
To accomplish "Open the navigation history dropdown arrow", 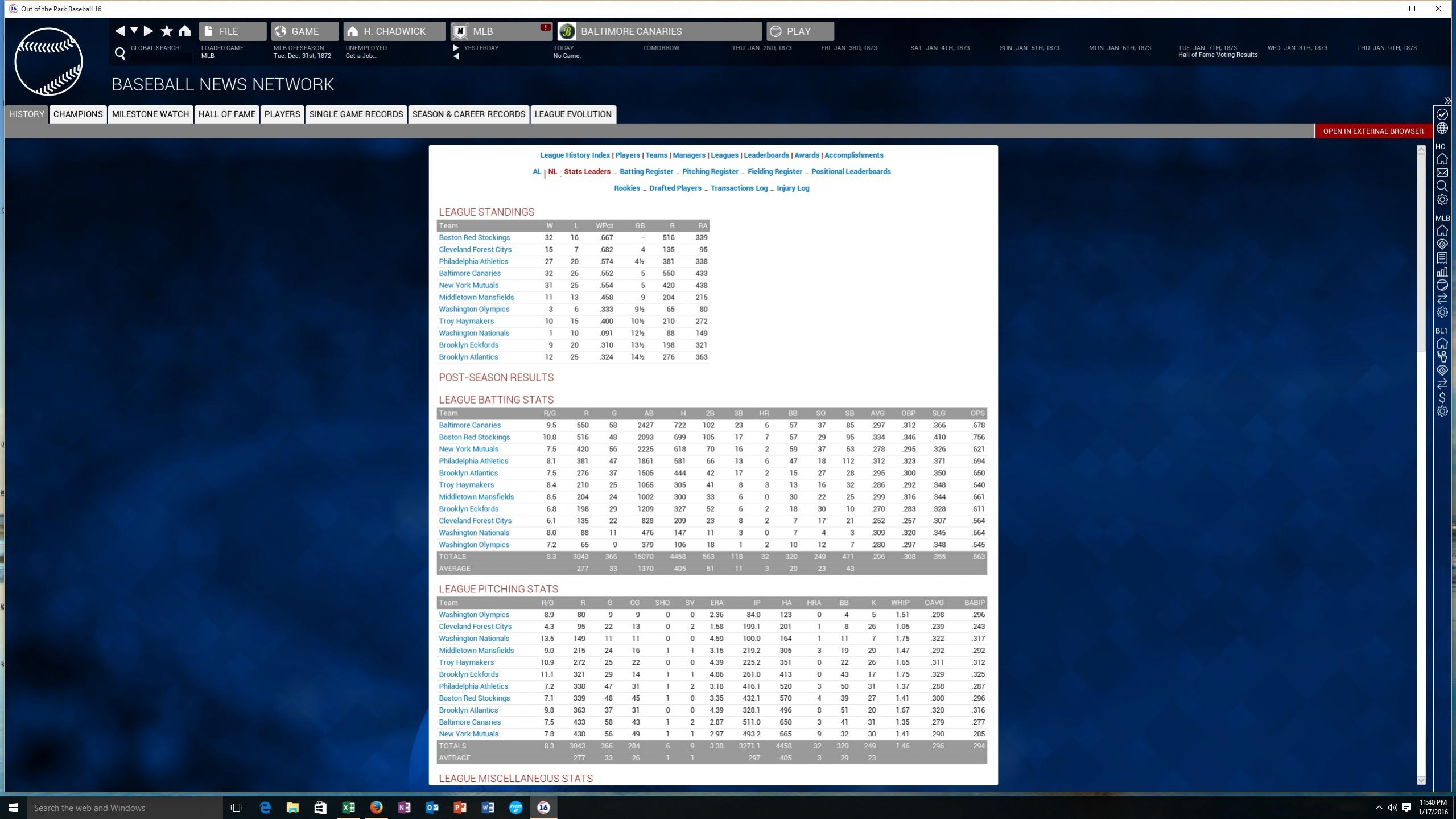I will coord(134,30).
